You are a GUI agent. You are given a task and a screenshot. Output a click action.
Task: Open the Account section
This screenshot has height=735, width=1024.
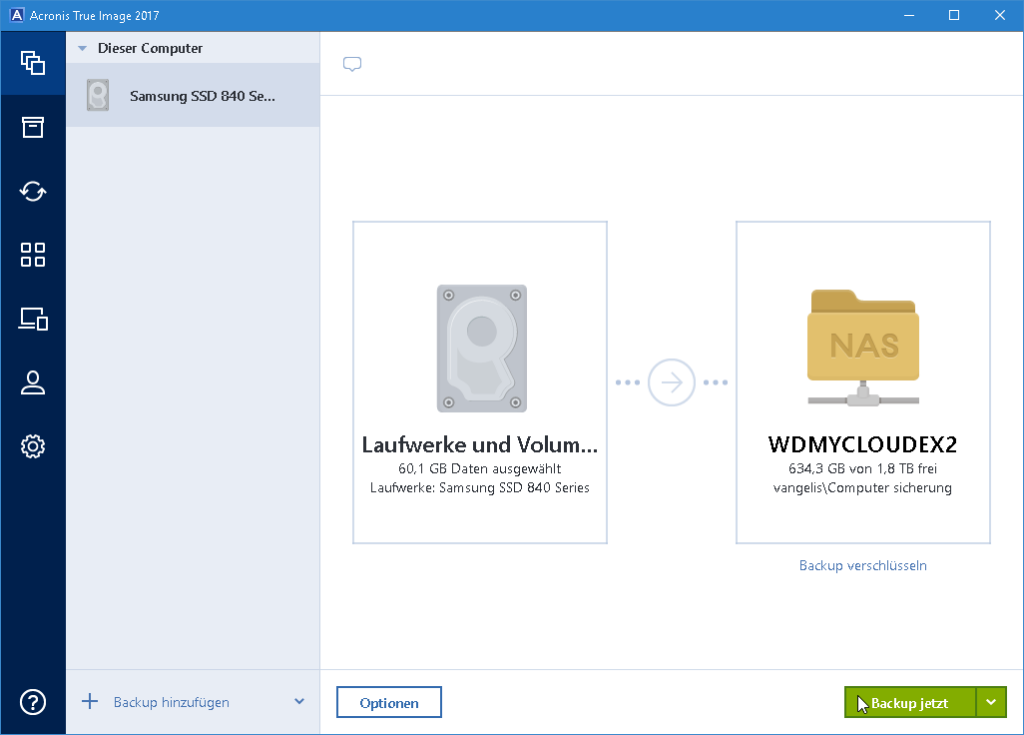tap(33, 383)
